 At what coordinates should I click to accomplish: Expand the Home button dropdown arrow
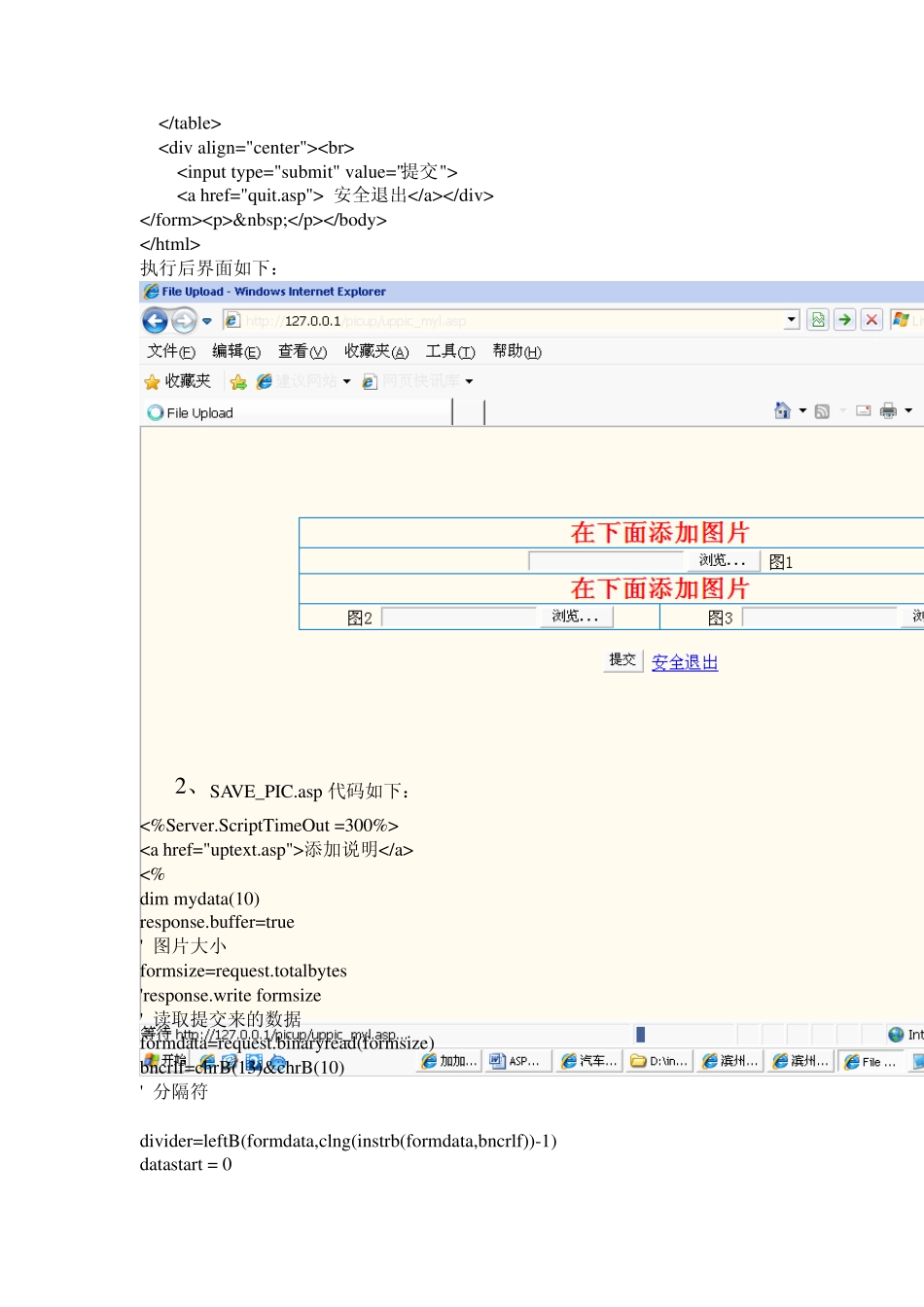(802, 410)
